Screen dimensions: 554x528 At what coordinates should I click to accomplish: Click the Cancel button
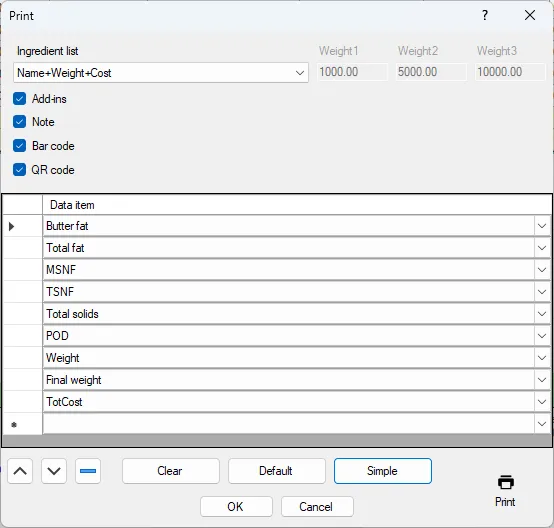(x=317, y=506)
